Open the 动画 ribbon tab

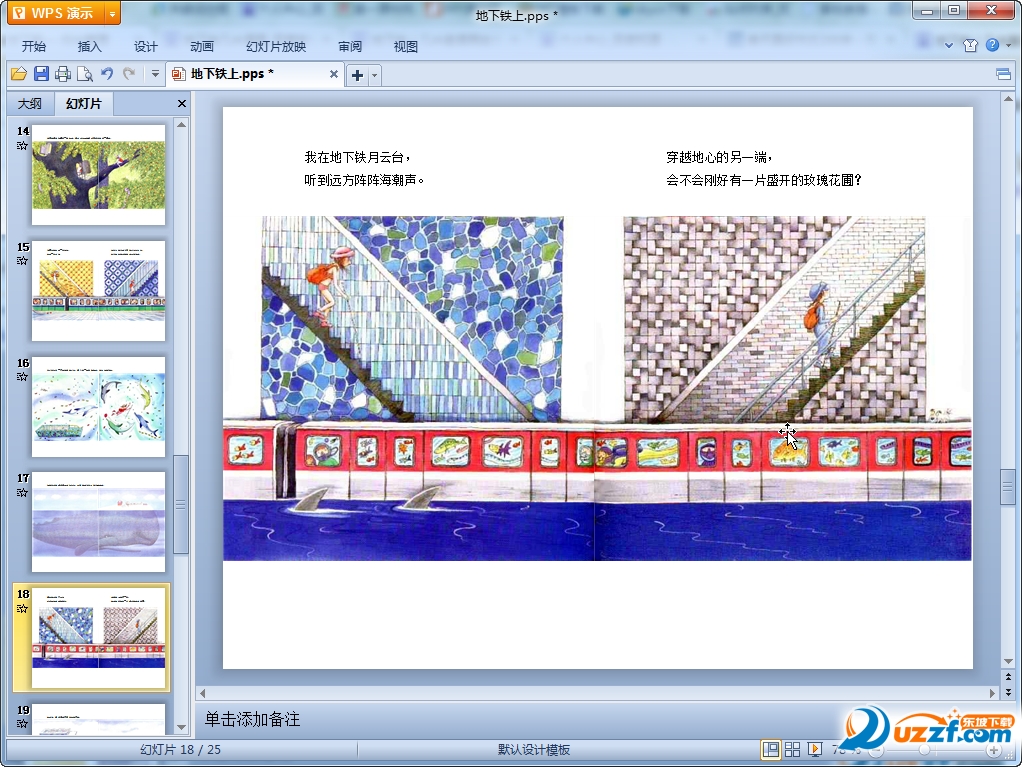tap(201, 46)
